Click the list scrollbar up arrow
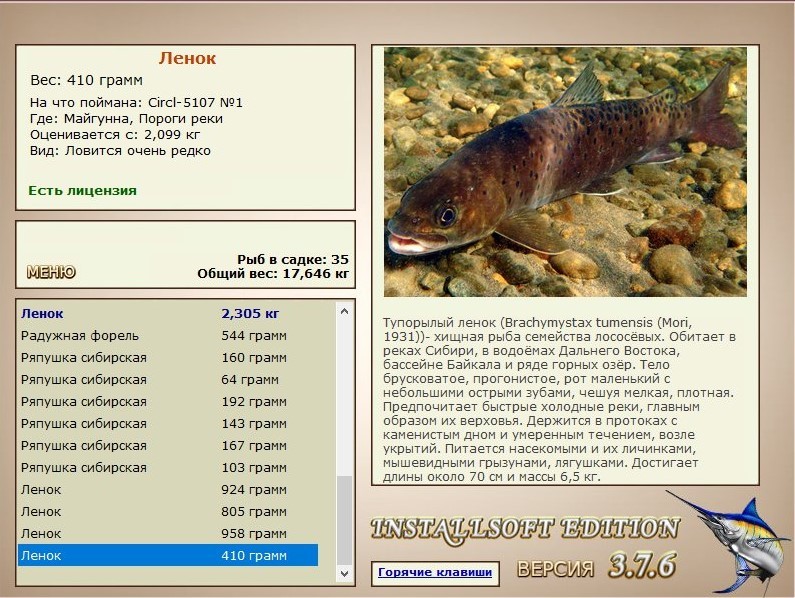The width and height of the screenshot is (795, 598). [344, 311]
